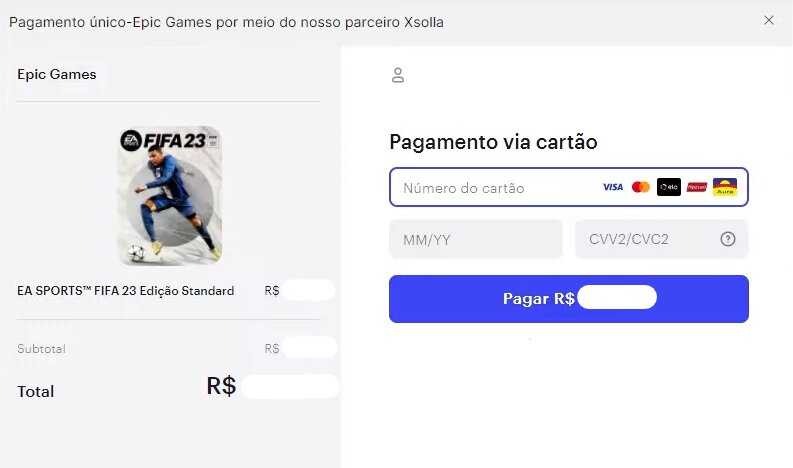Click the blue Pagar R$ button
Viewport: 793px width, 468px height.
pos(568,299)
